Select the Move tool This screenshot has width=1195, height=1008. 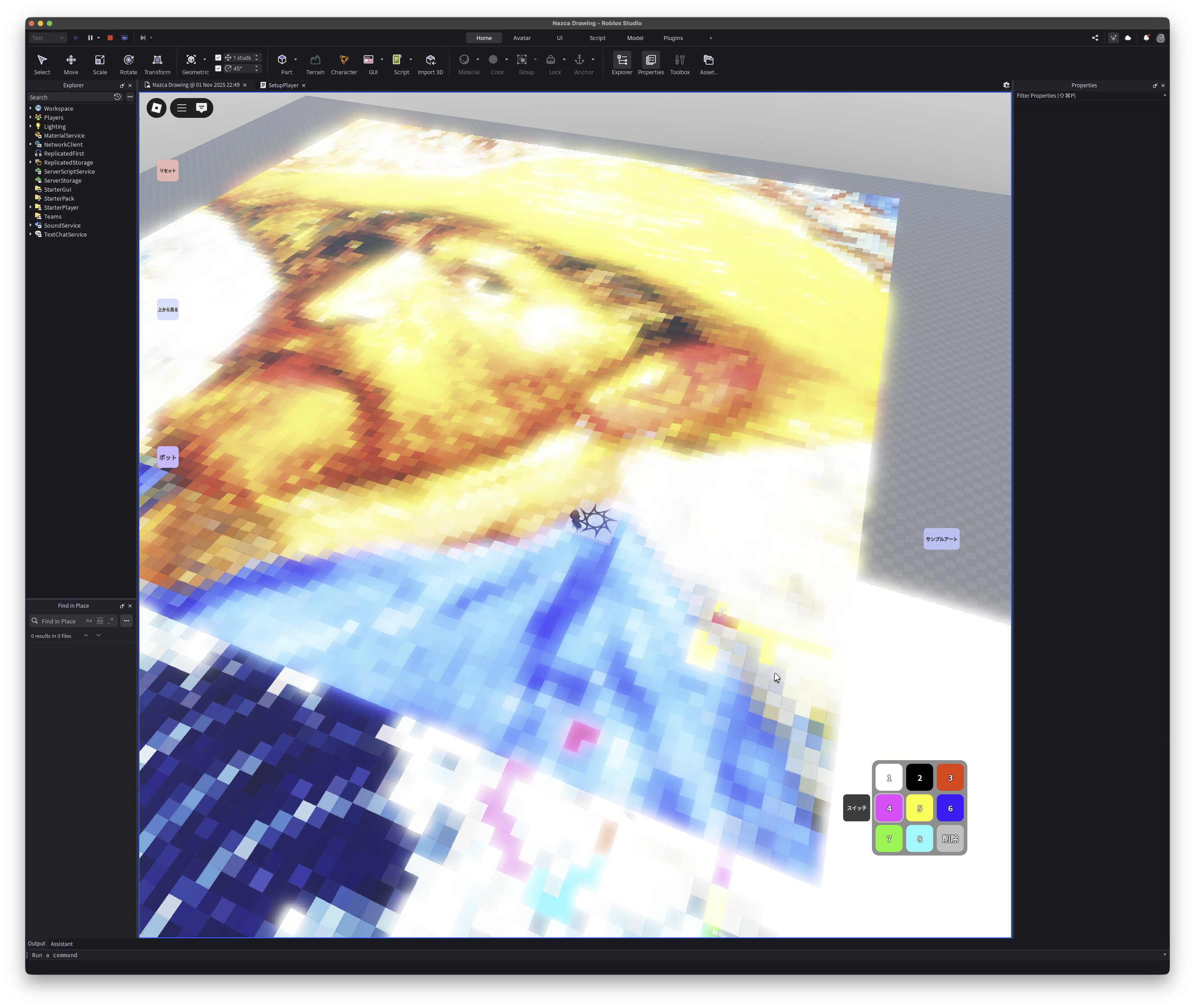pyautogui.click(x=71, y=60)
